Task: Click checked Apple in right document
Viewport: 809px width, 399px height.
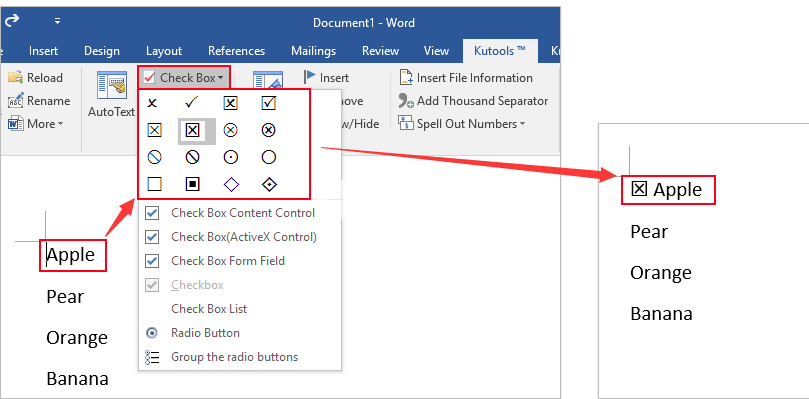Action: tap(667, 190)
